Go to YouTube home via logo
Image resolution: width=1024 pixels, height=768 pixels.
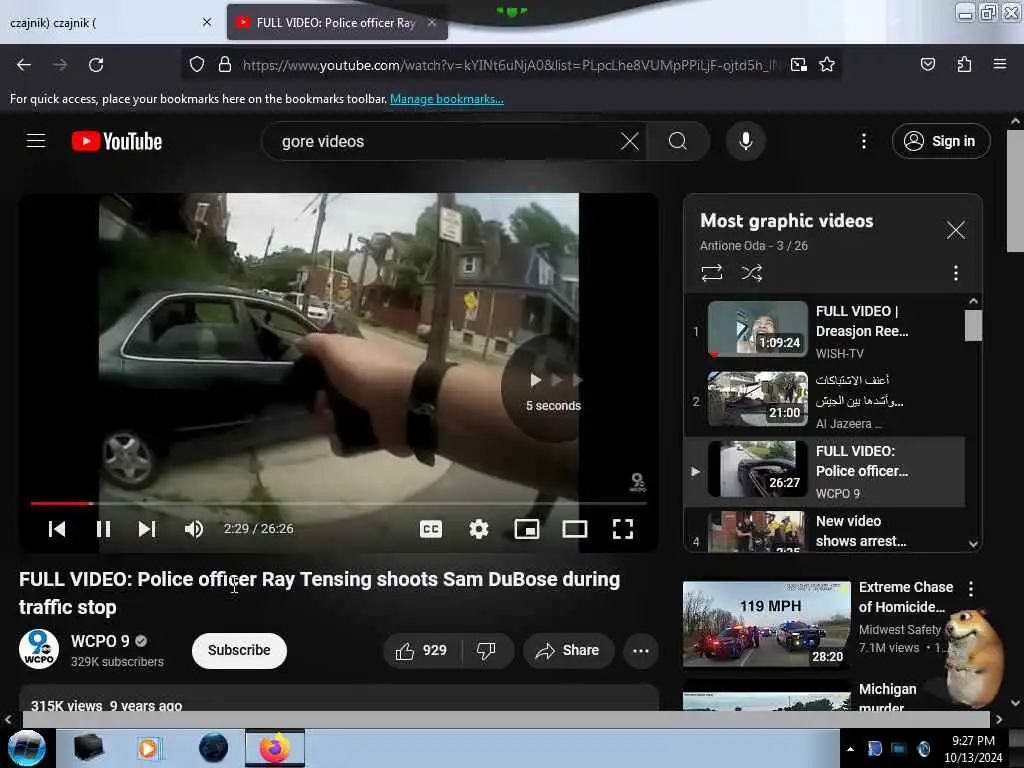pyautogui.click(x=117, y=141)
